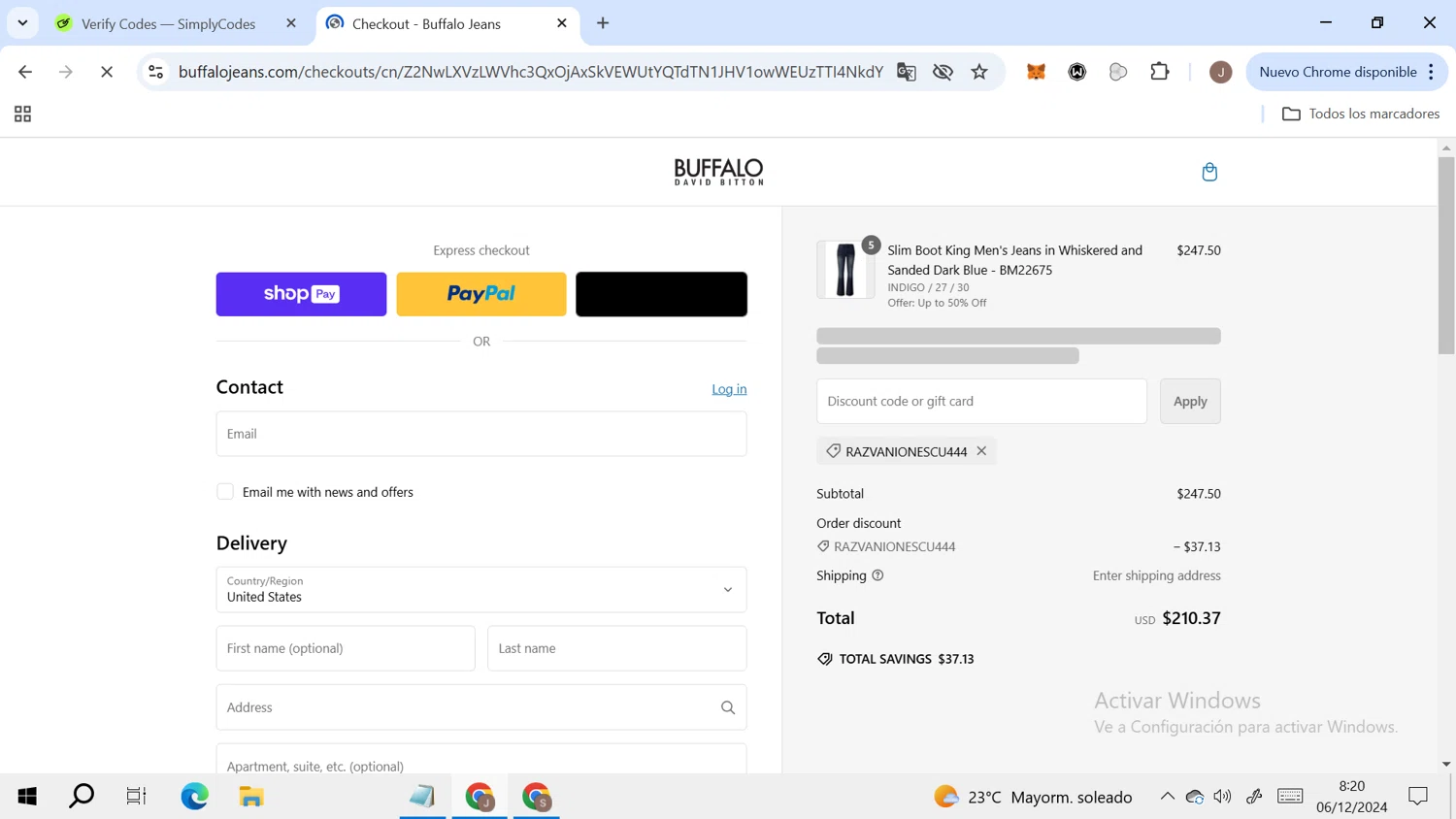The width and height of the screenshot is (1456, 819).
Task: Click the Apply discount button
Action: coord(1190,401)
